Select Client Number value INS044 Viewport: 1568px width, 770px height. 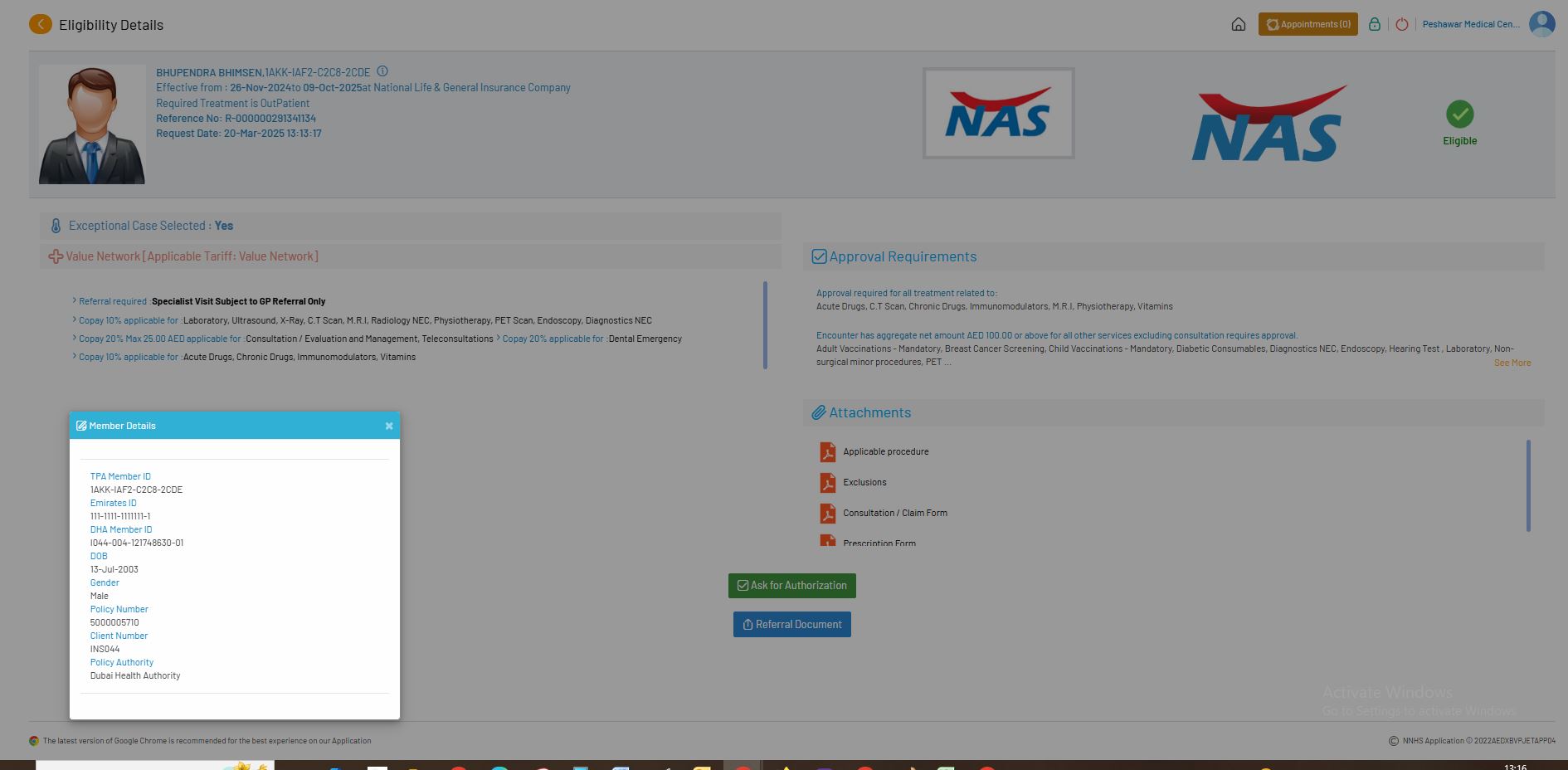105,649
